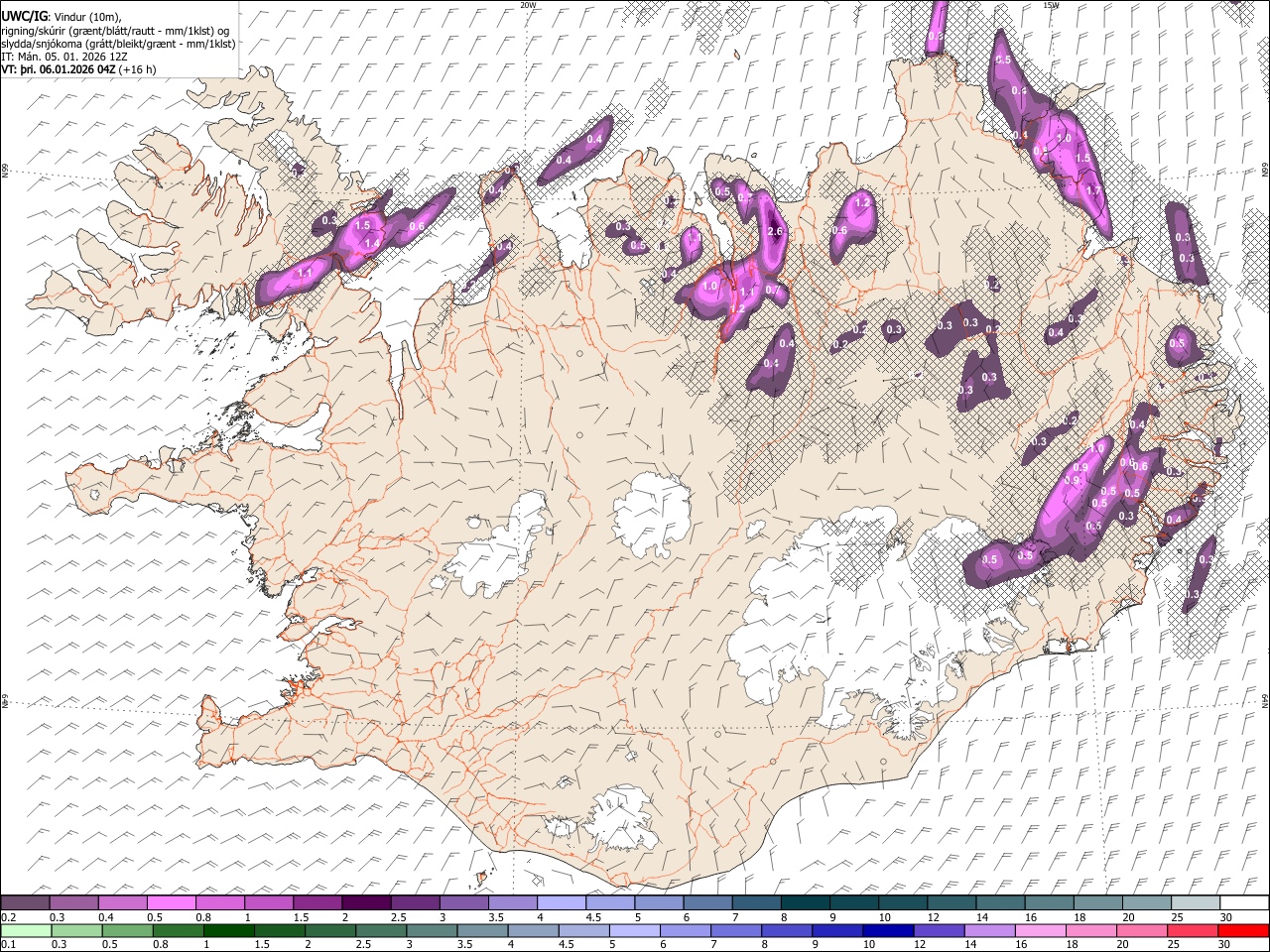
Task: Click the "4.5" label on the snow scale
Action: [592, 917]
